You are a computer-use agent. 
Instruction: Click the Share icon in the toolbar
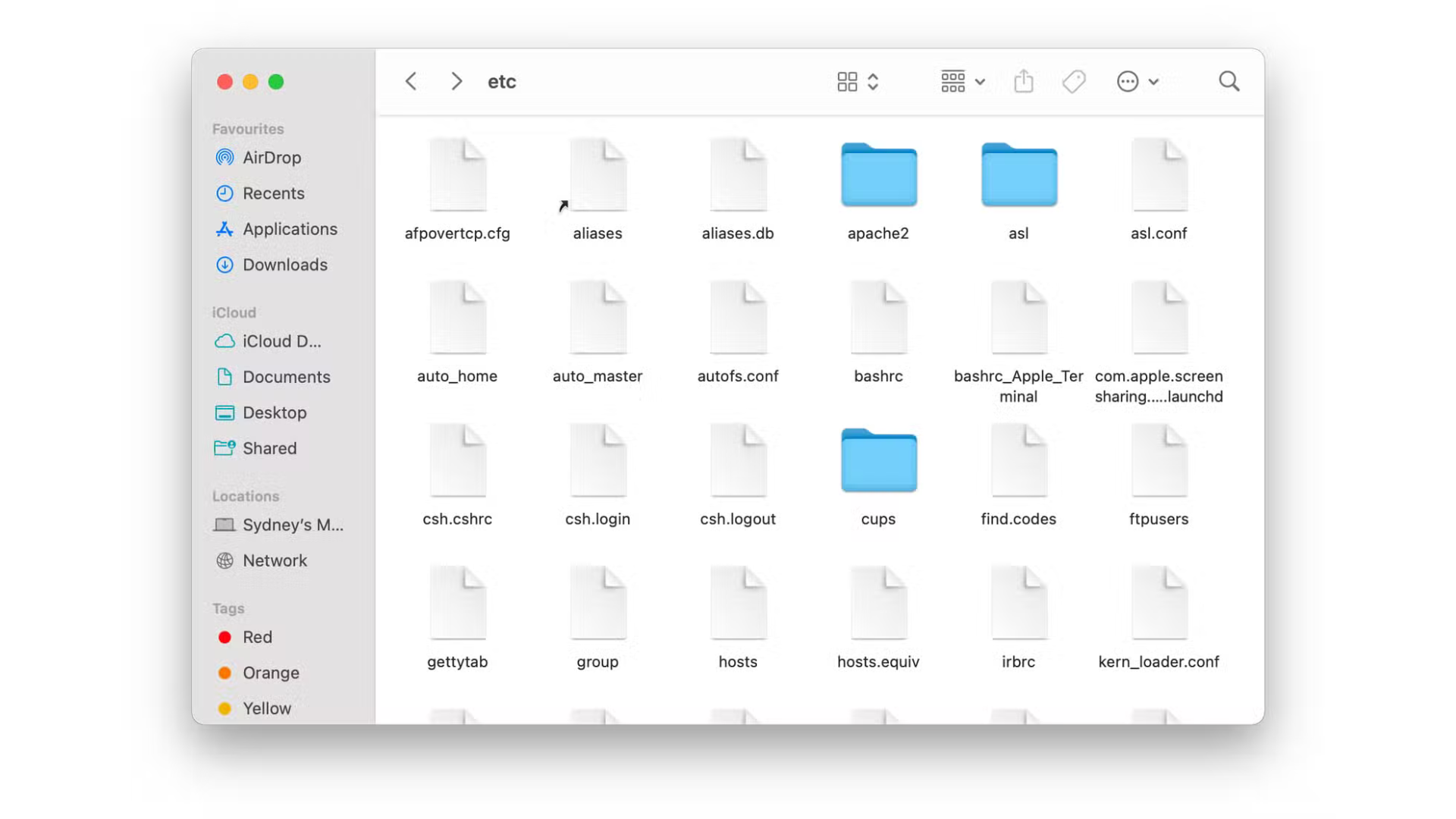click(1024, 80)
